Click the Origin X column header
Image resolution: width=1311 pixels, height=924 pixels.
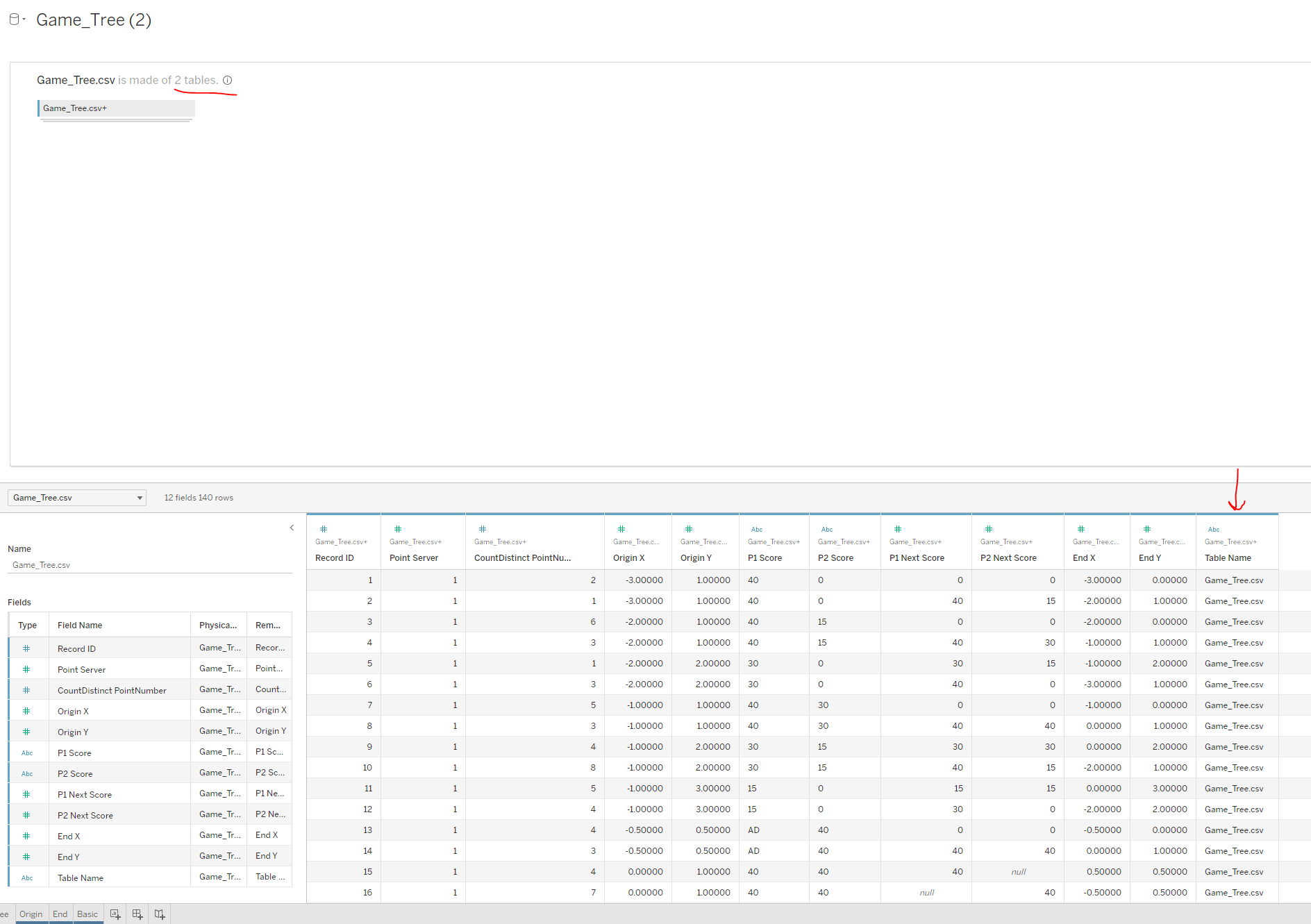628,558
